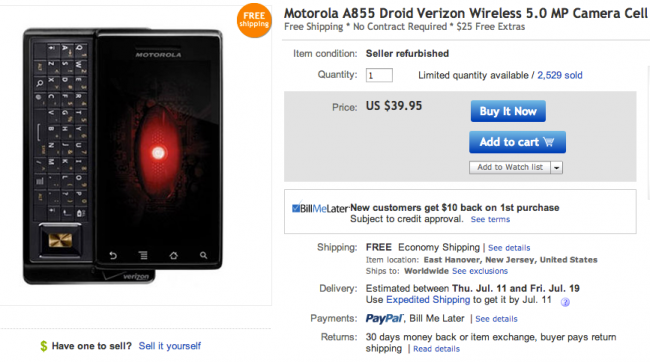Toggle the BillMeLater checkmark box
The width and height of the screenshot is (650, 362).
click(x=296, y=208)
